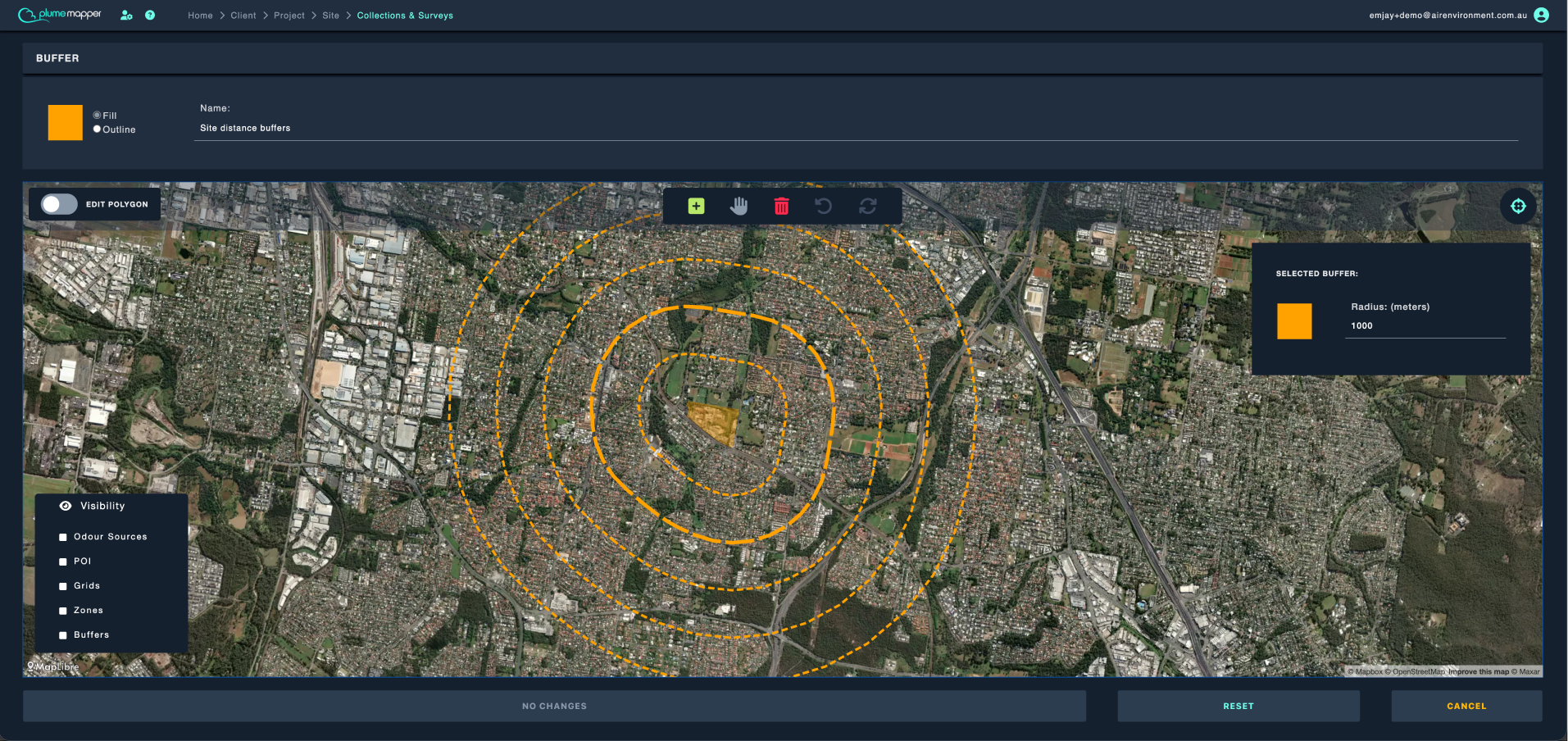Image resolution: width=1568 pixels, height=741 pixels.
Task: Click the CANCEL button
Action: click(1466, 706)
